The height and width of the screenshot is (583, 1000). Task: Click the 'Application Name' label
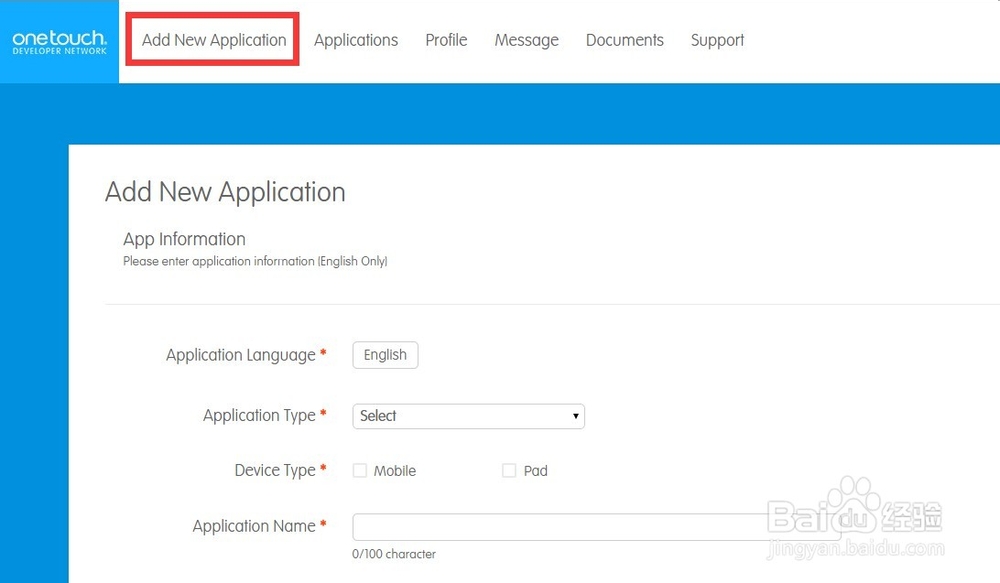(x=254, y=526)
